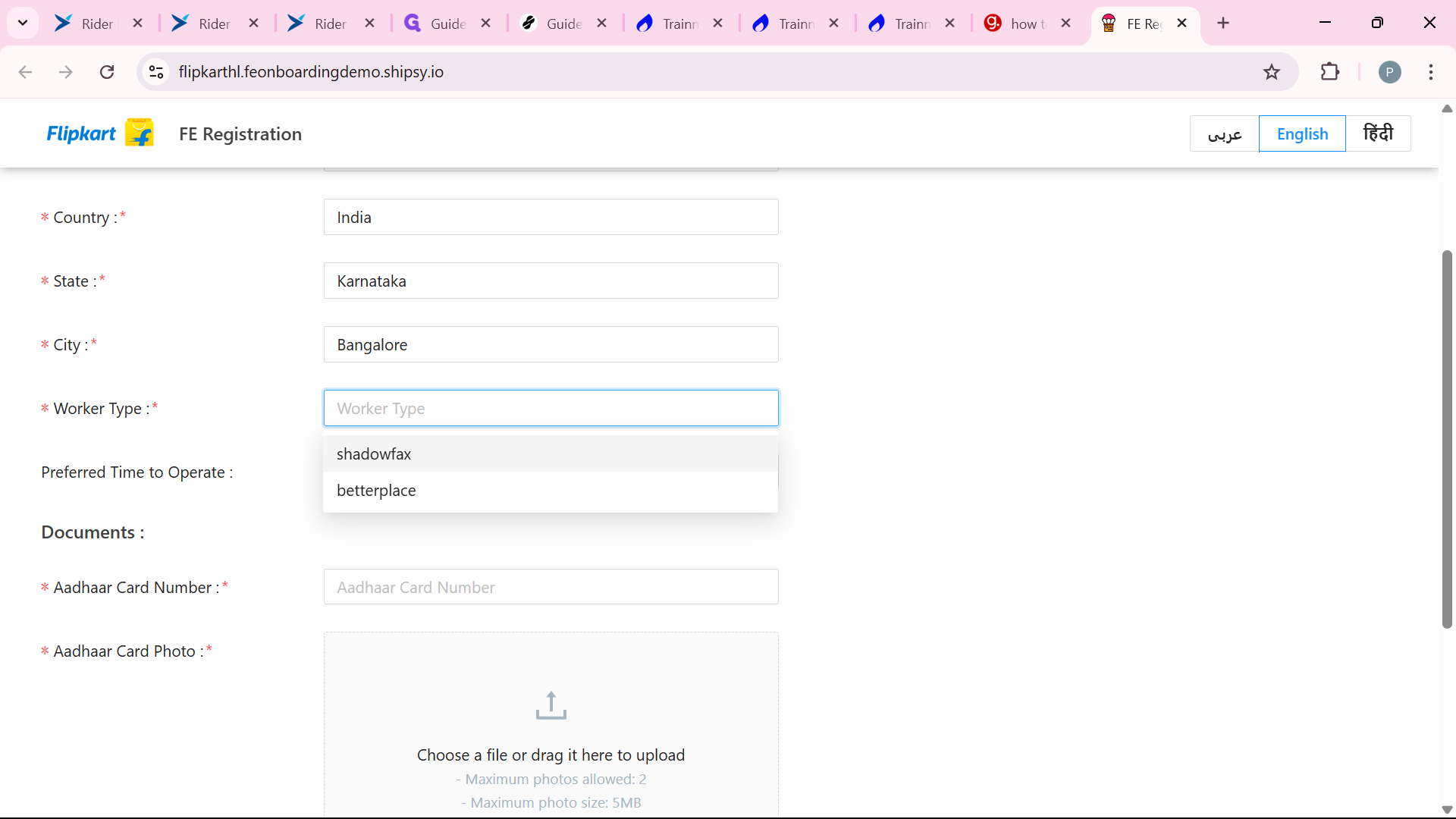Screen dimensions: 1456x819
Task: Click the address bar URL
Action: pos(311,72)
